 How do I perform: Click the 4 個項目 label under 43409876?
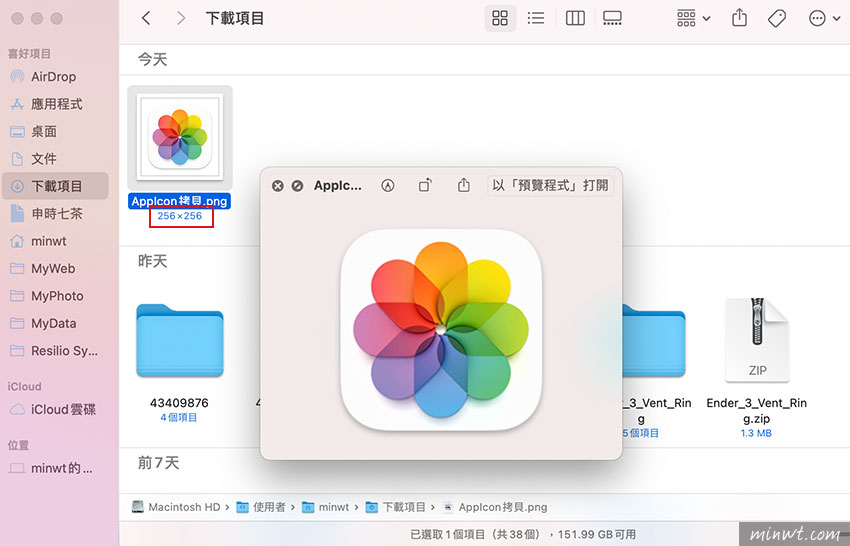[178, 417]
